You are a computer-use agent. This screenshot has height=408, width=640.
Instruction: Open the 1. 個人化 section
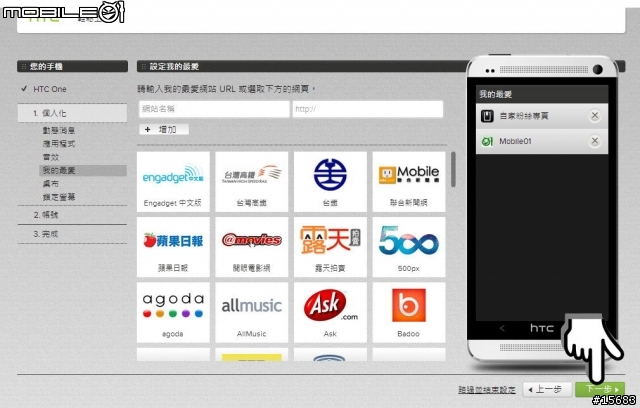(x=72, y=113)
